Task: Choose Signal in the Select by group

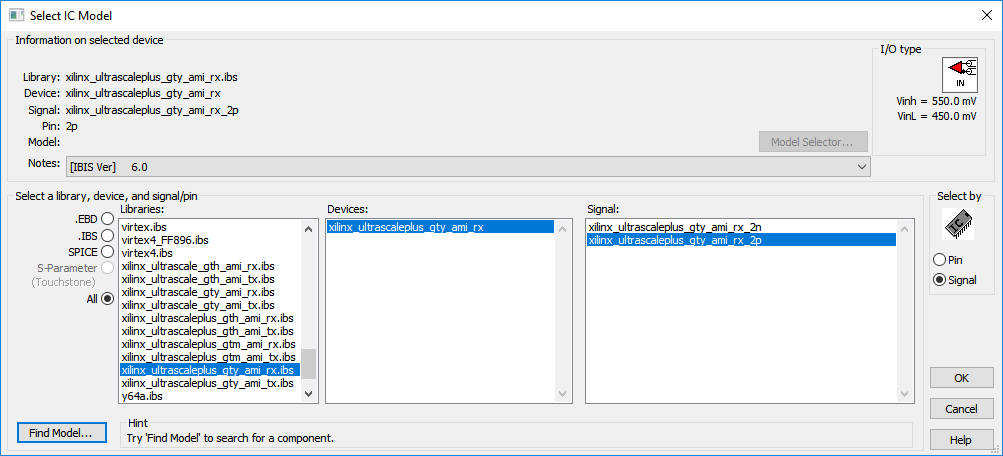Action: 939,280
